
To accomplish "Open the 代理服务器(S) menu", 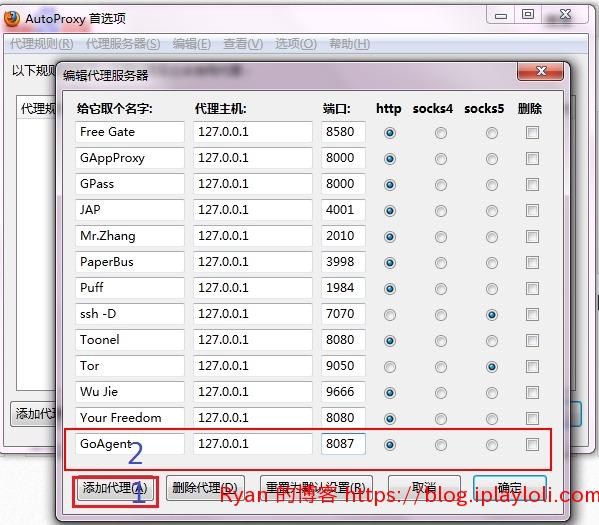I will pos(123,44).
